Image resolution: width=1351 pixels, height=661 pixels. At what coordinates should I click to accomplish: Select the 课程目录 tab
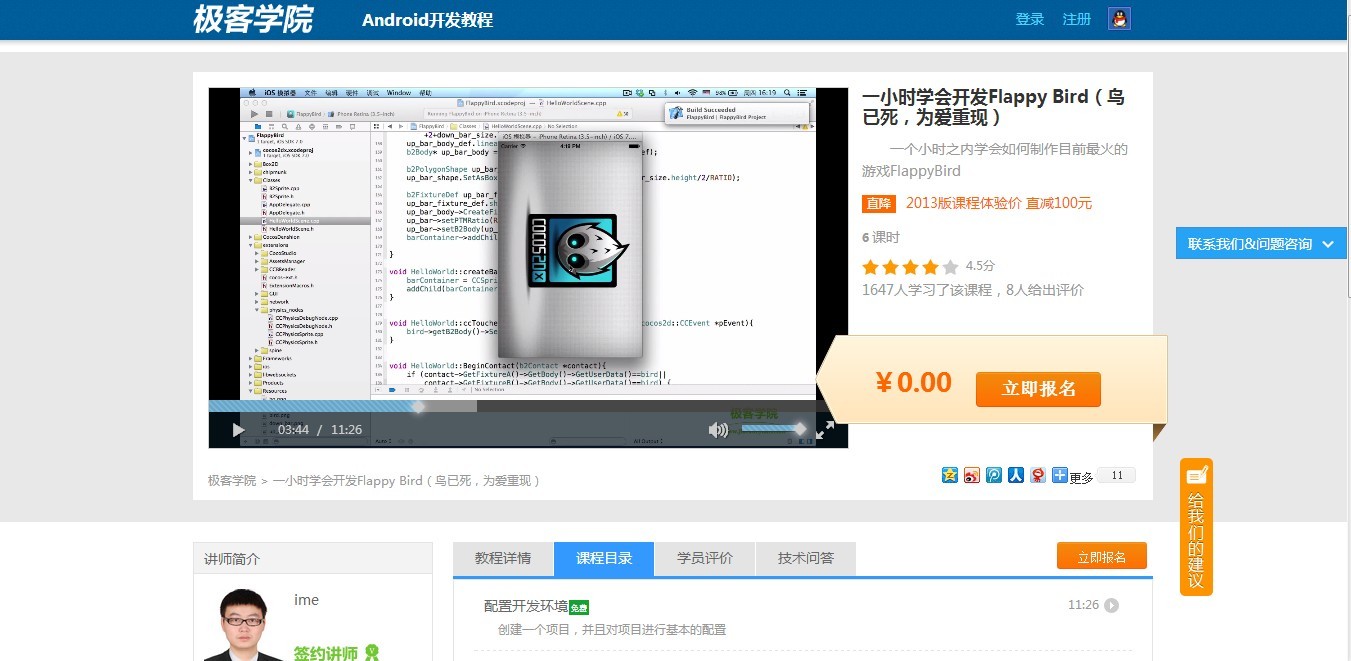(604, 558)
